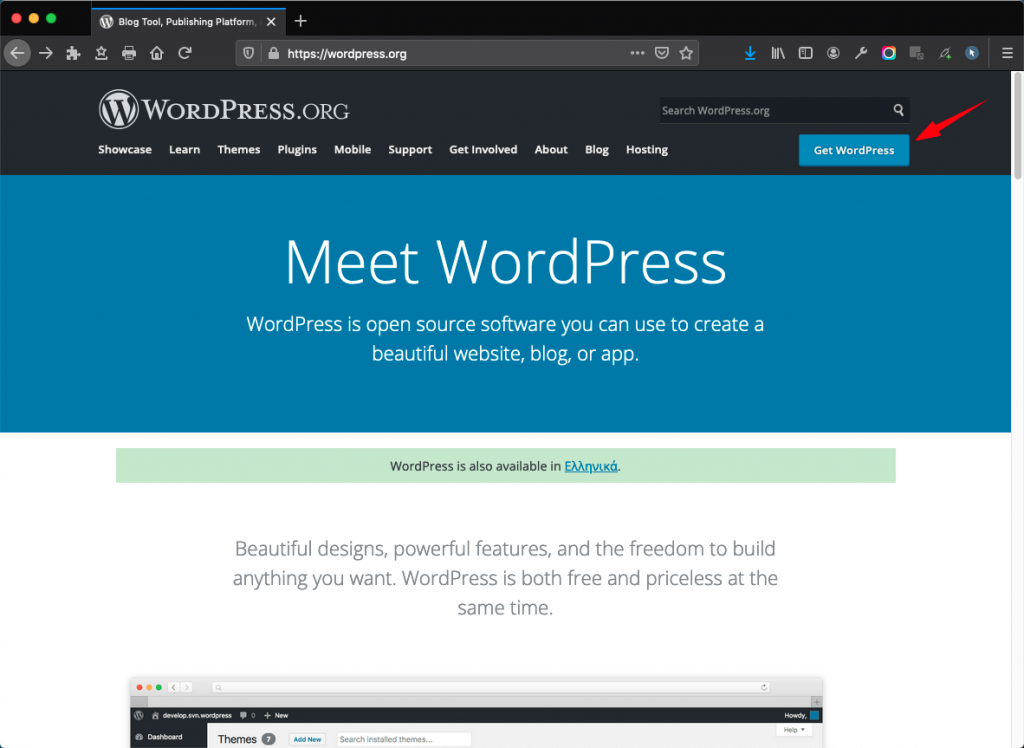Click the WordPress dashboard screenshot image
The height and width of the screenshot is (748, 1024).
coord(476,713)
